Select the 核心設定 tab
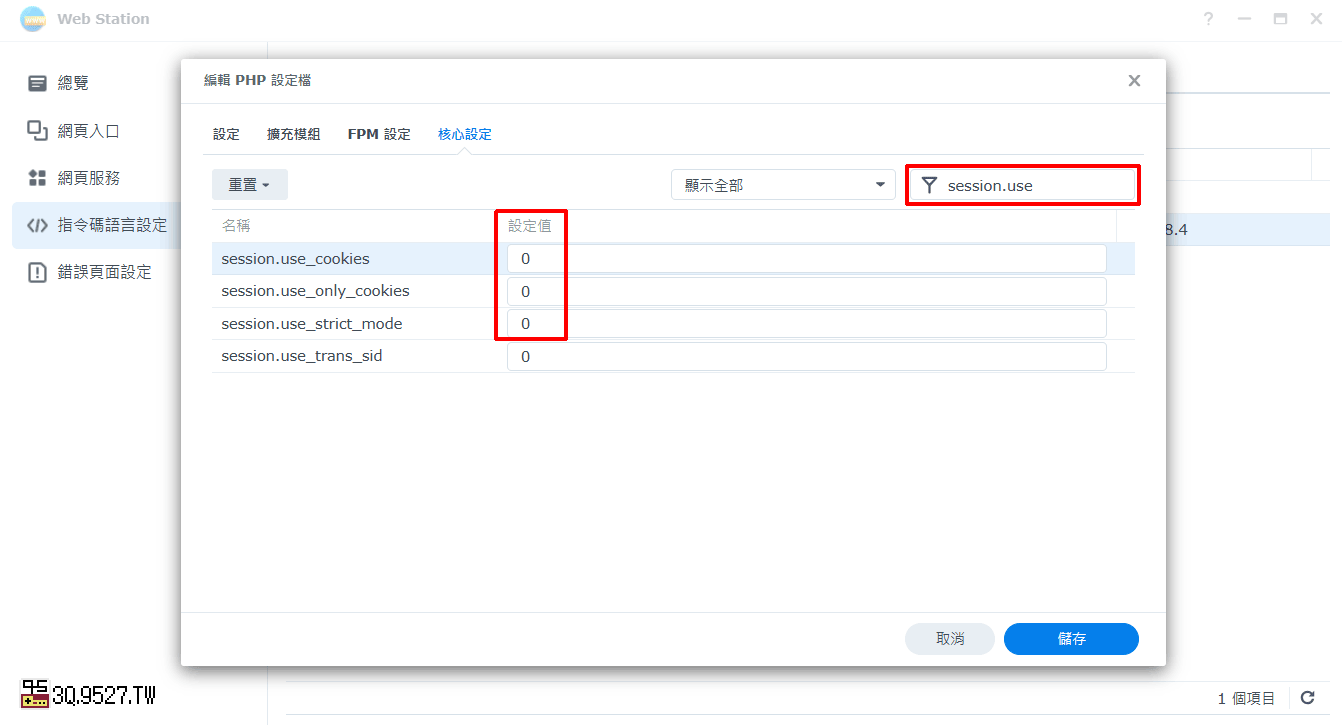The width and height of the screenshot is (1342, 725). [x=465, y=134]
